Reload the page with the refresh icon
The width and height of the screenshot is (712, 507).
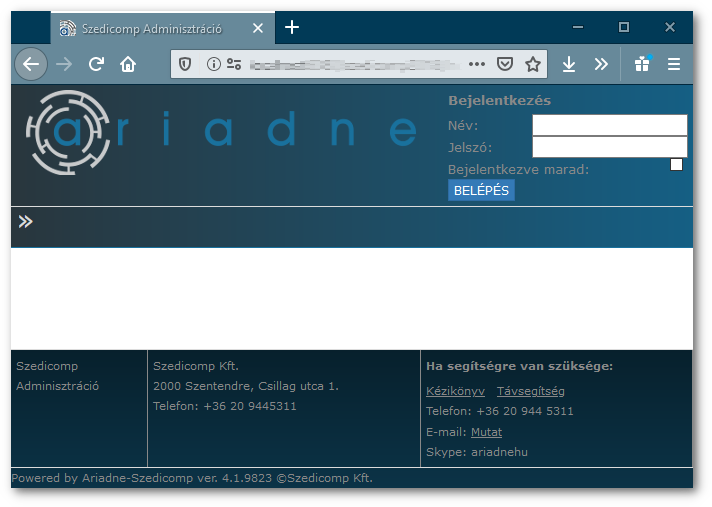pyautogui.click(x=96, y=64)
